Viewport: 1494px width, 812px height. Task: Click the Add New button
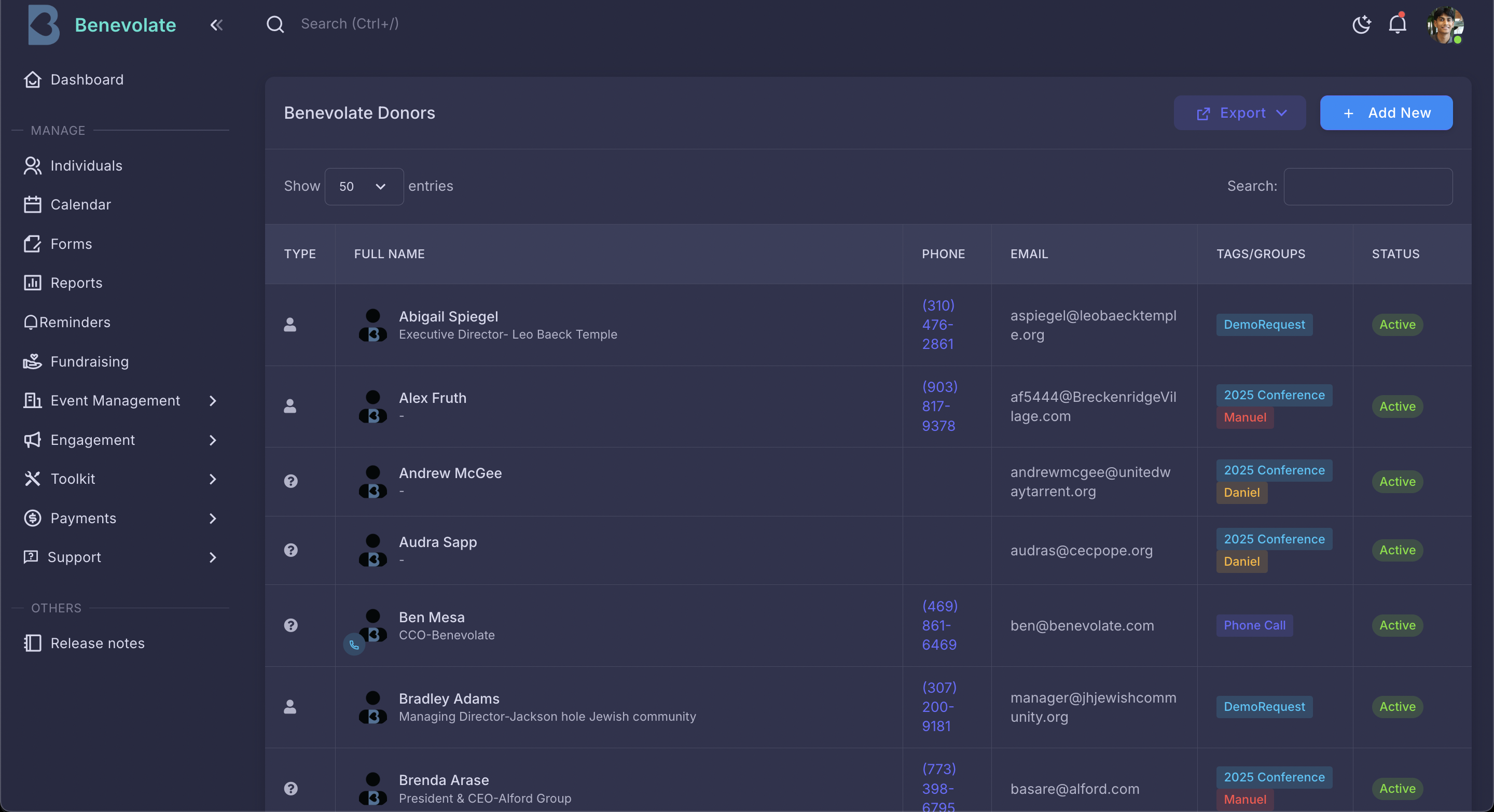[x=1386, y=113]
